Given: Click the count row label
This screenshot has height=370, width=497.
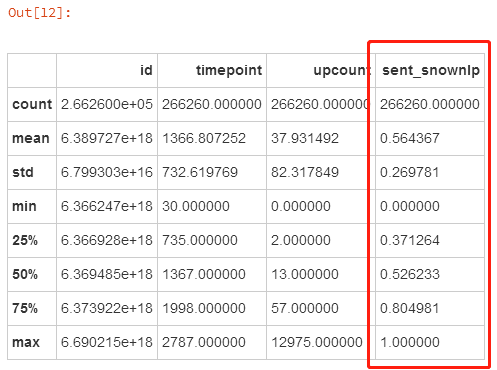Looking at the screenshot, I should pos(32,104).
